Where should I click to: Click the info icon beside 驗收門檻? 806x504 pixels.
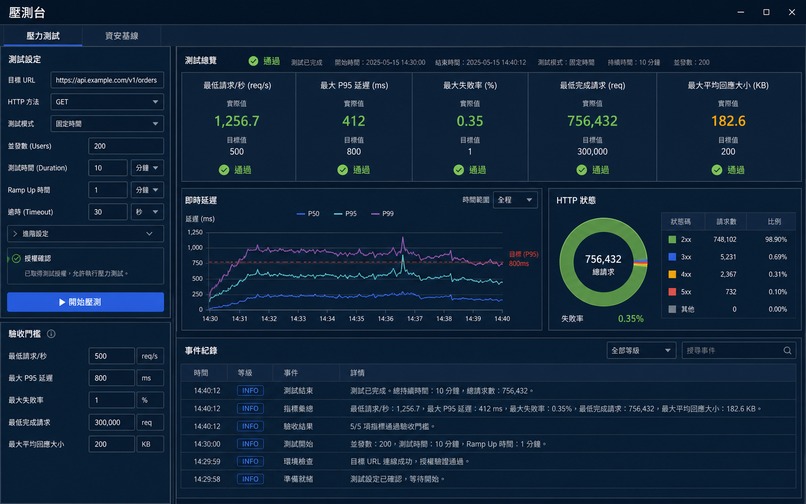pyautogui.click(x=51, y=334)
